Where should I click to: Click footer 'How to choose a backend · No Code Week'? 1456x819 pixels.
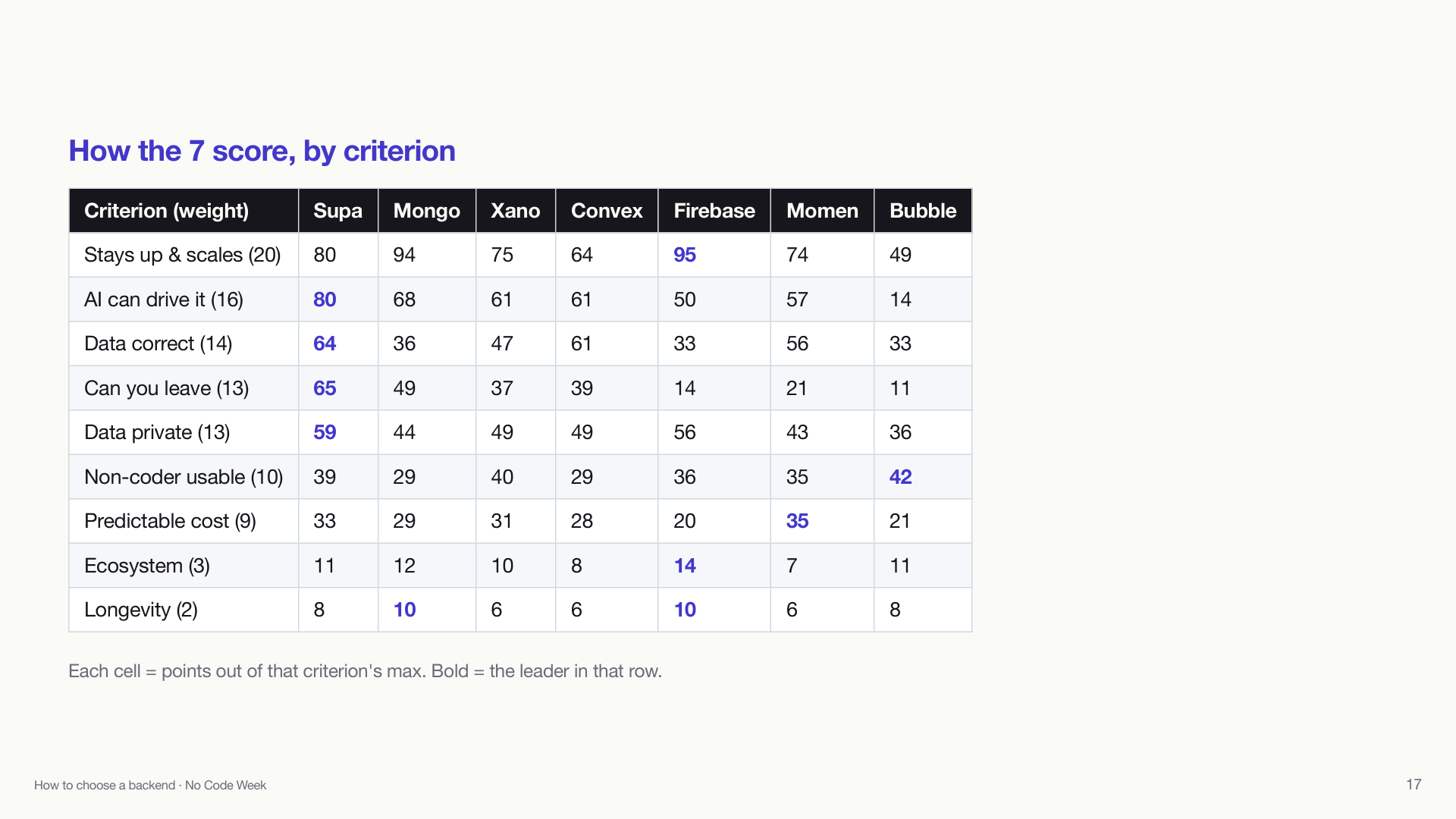click(x=150, y=785)
